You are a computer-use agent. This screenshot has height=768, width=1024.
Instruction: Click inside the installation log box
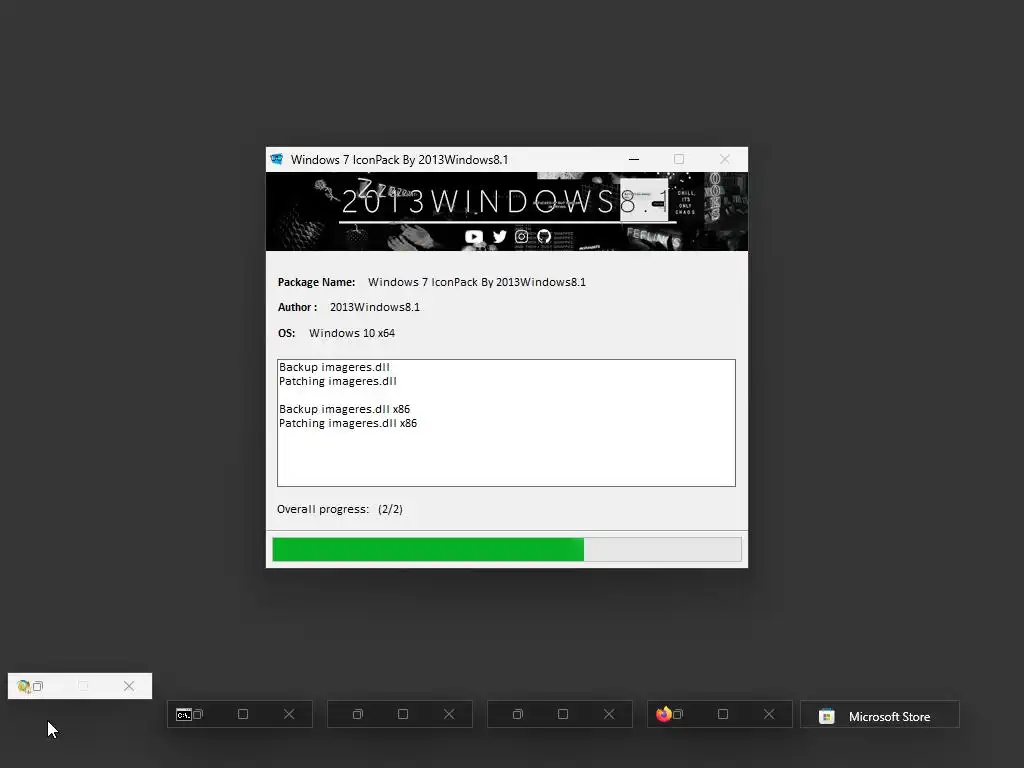pyautogui.click(x=506, y=423)
